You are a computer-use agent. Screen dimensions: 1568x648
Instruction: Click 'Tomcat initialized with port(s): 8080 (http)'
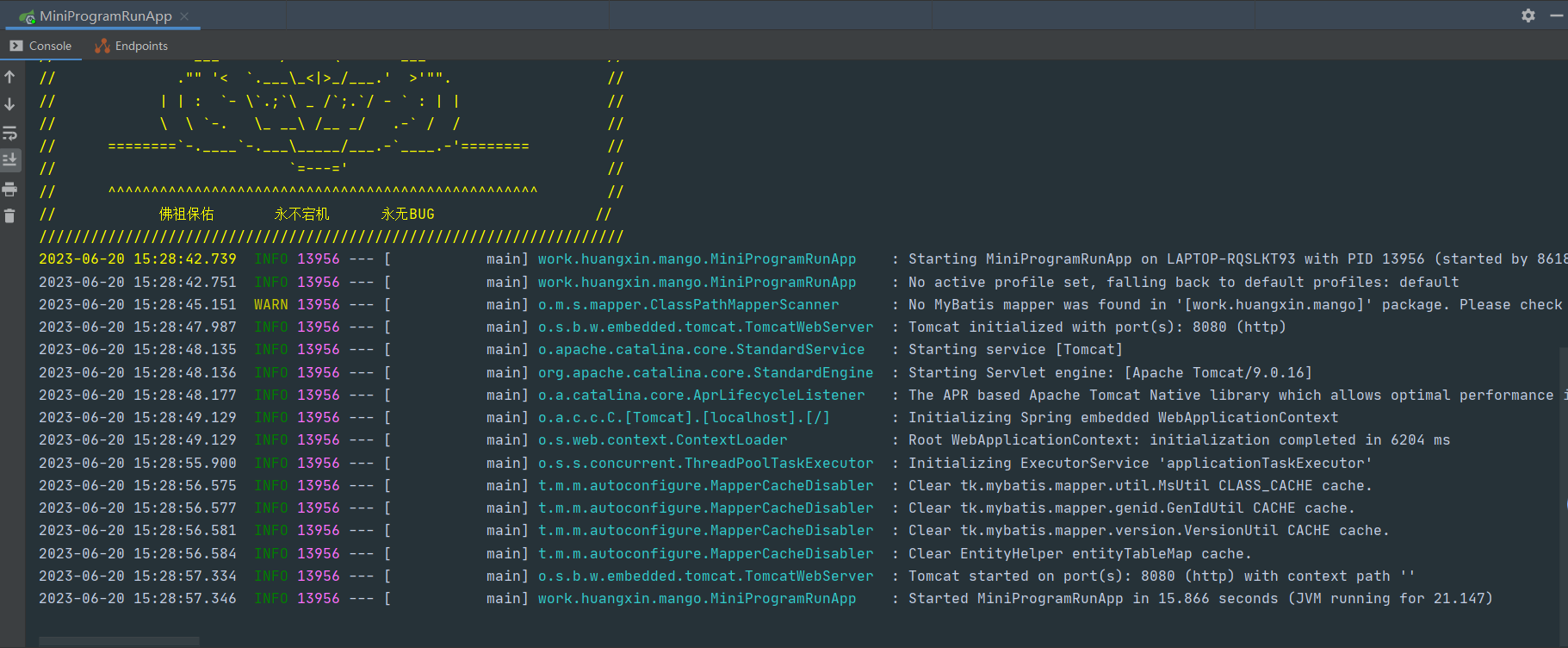coord(1097,327)
